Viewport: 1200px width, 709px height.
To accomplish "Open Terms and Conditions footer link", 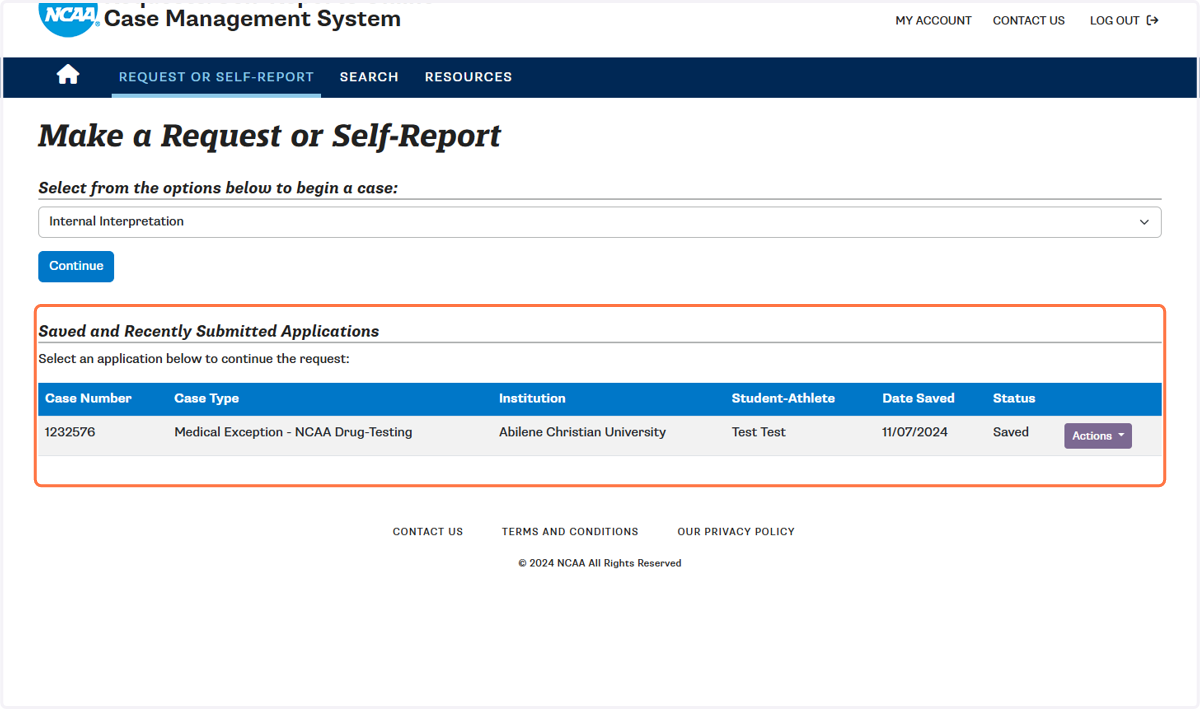I will [570, 532].
